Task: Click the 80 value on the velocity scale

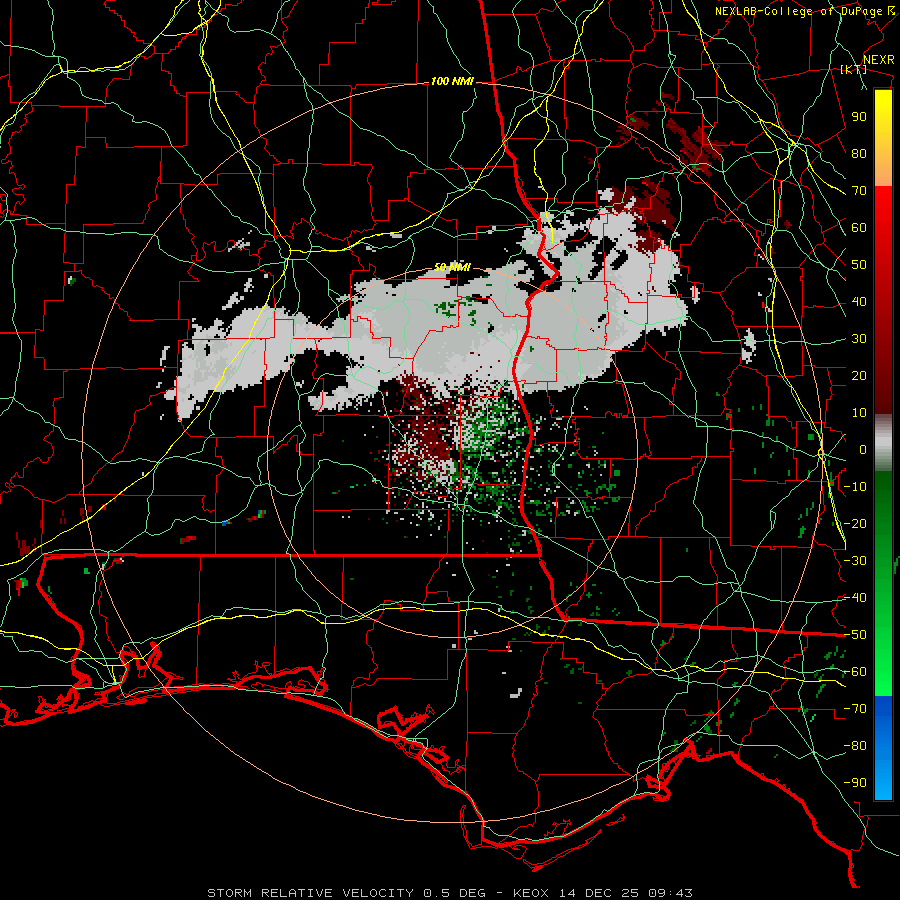Action: click(x=859, y=153)
